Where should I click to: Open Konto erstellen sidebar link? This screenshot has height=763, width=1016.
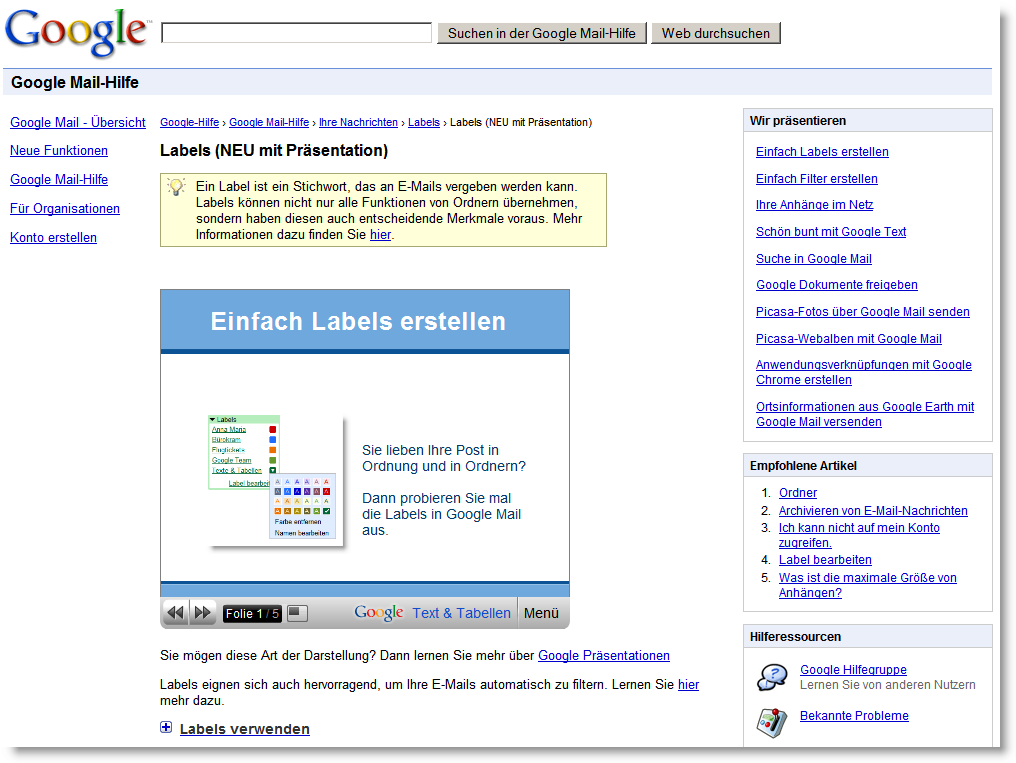click(53, 238)
